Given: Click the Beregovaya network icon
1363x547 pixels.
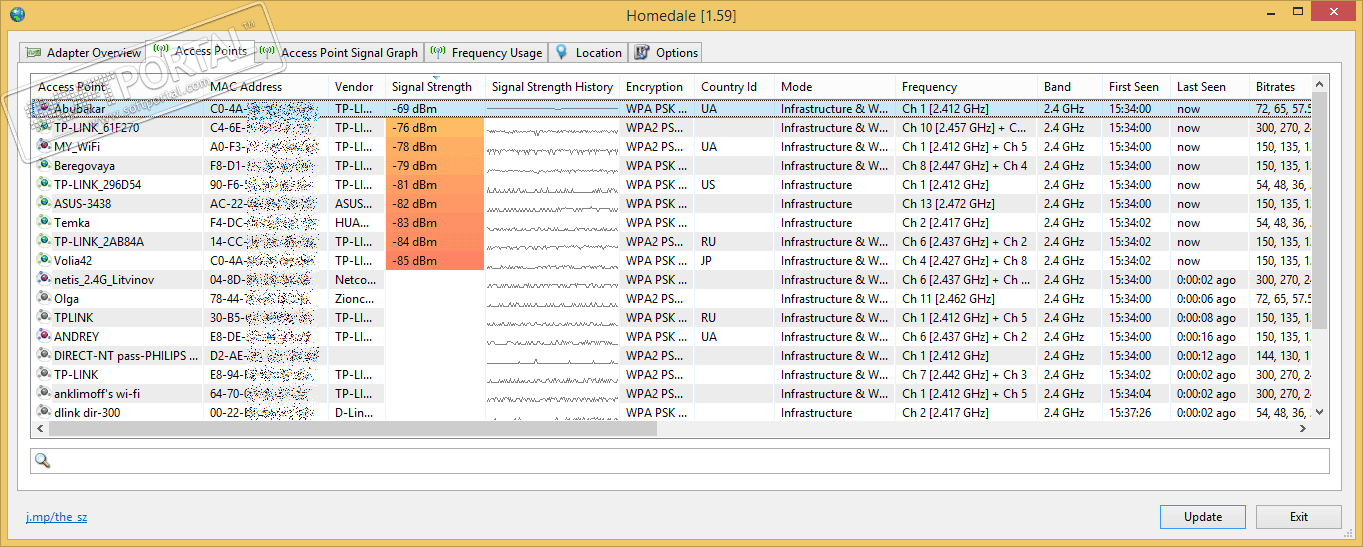Looking at the screenshot, I should pyautogui.click(x=44, y=165).
